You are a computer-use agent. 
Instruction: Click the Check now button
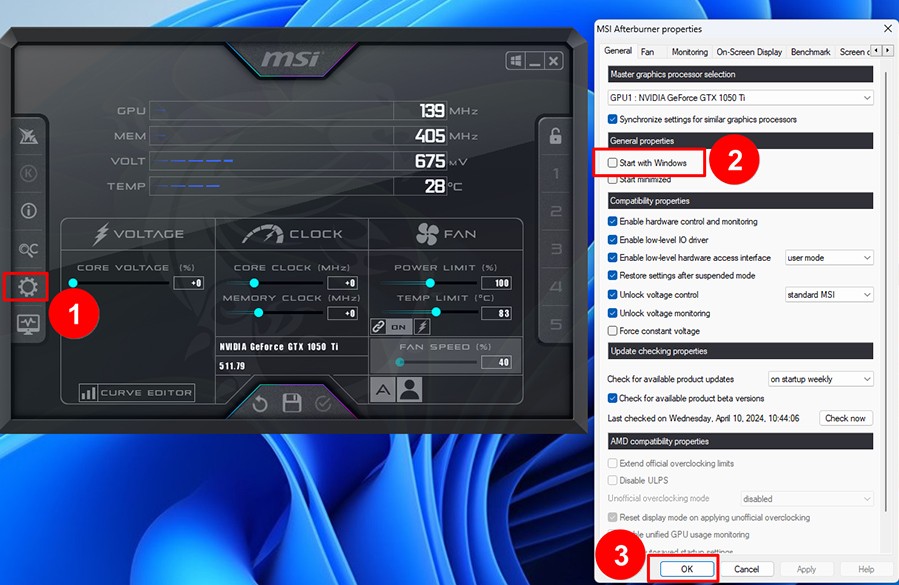(x=845, y=418)
